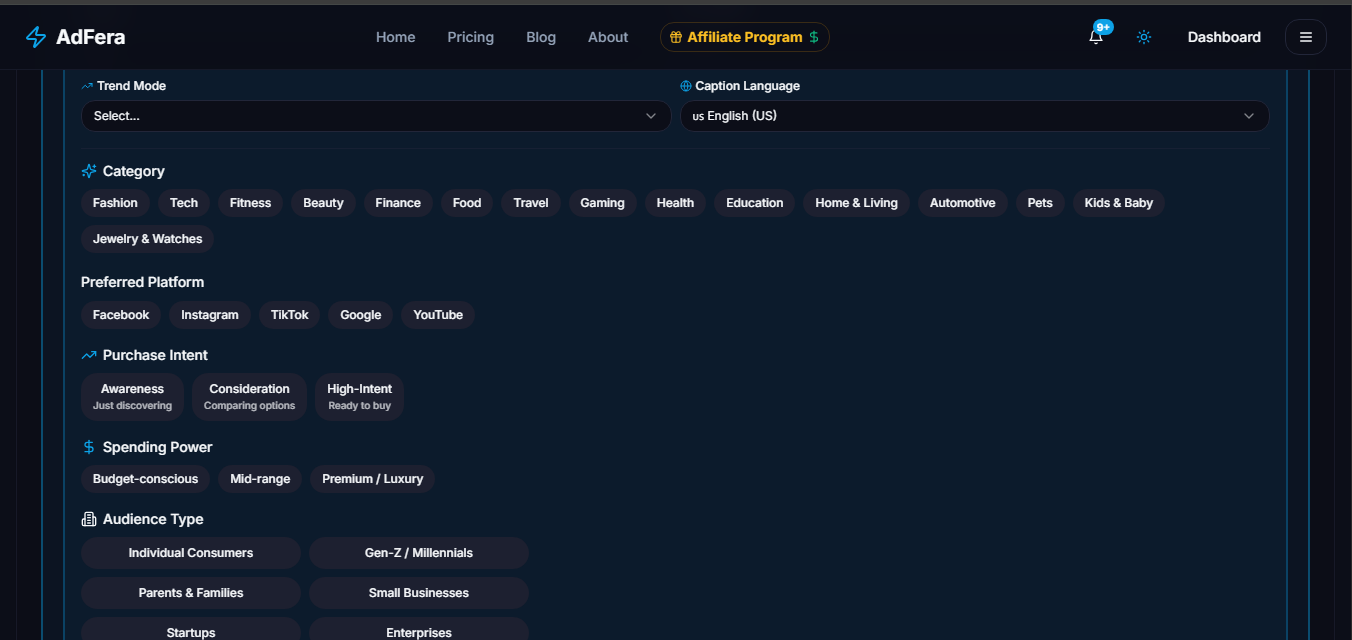Pick Instagram as preferred platform
The image size is (1352, 640).
coord(210,315)
